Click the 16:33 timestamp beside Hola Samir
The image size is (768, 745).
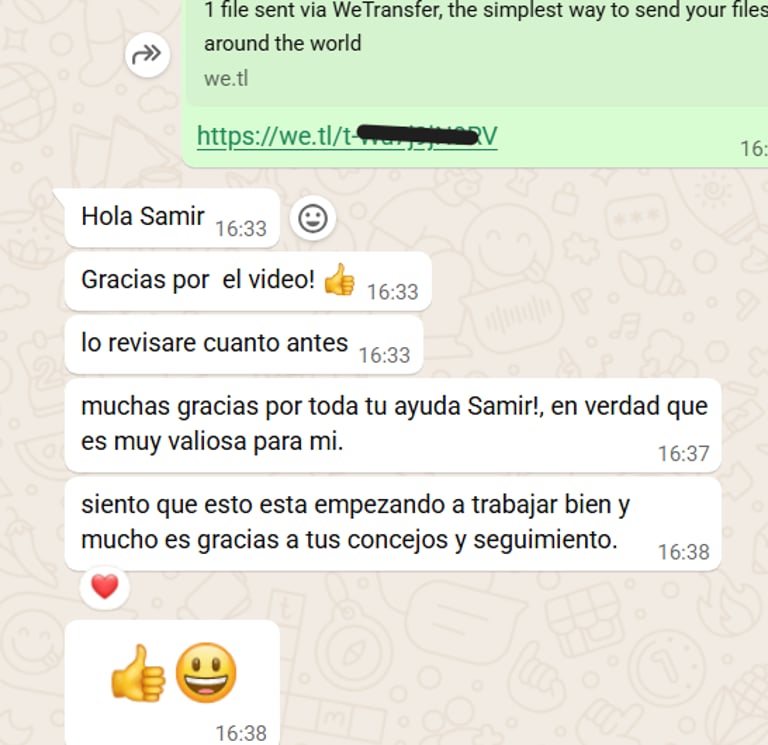tap(241, 229)
